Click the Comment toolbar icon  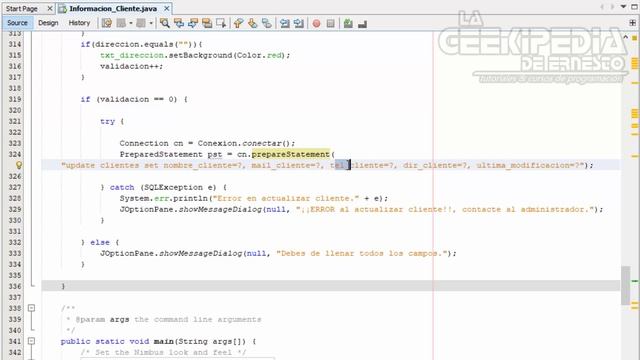tap(348, 23)
